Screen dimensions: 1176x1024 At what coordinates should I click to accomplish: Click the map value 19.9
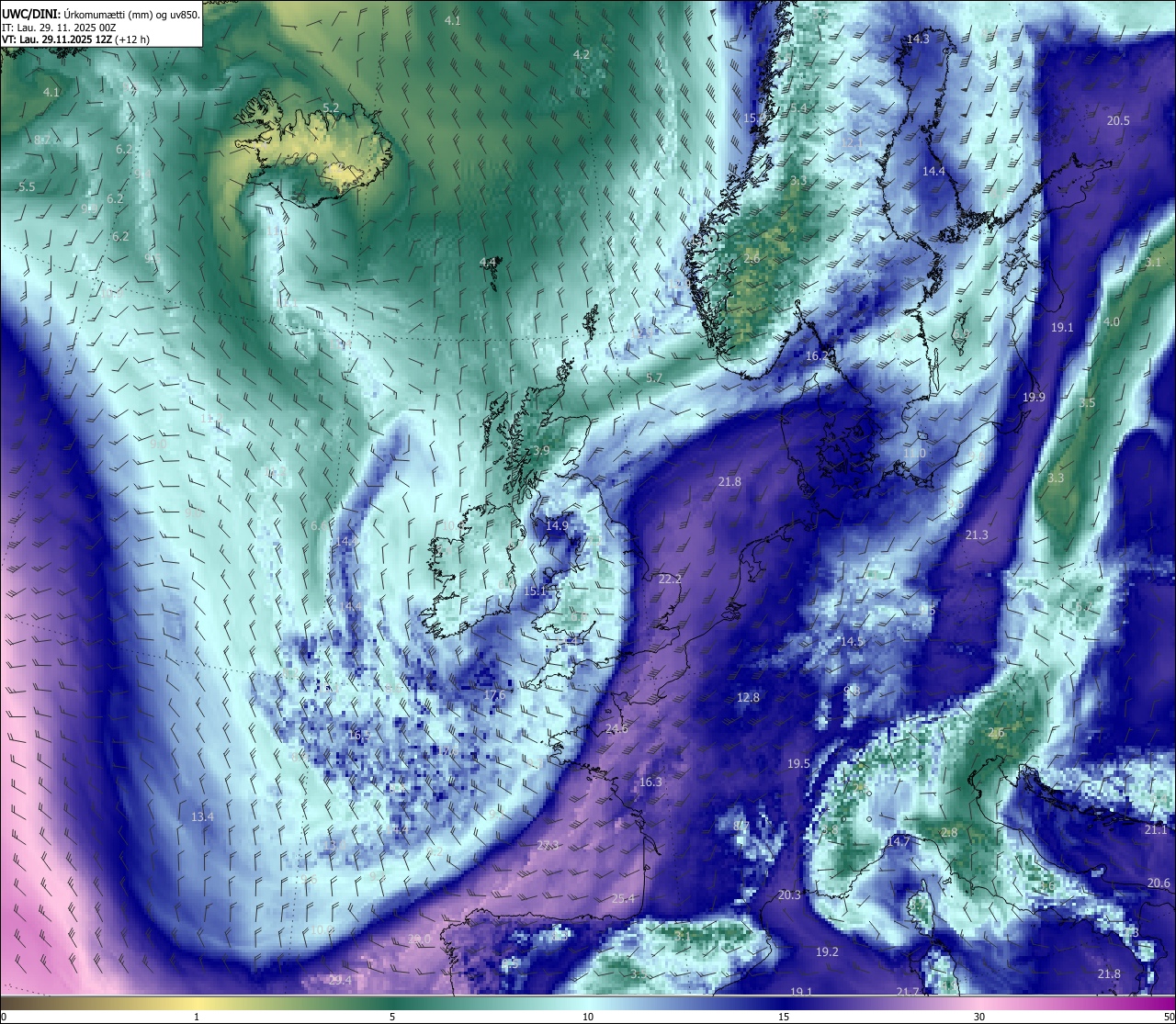click(x=1034, y=397)
